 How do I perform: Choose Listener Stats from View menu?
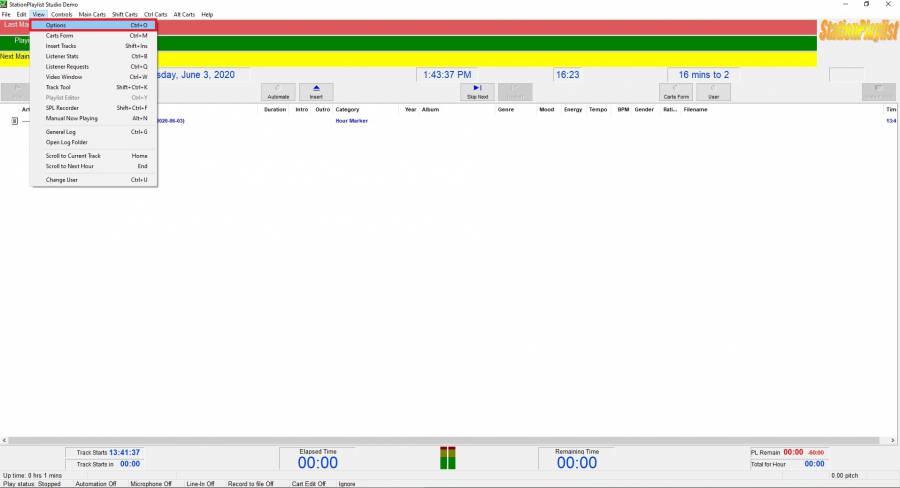(62, 56)
